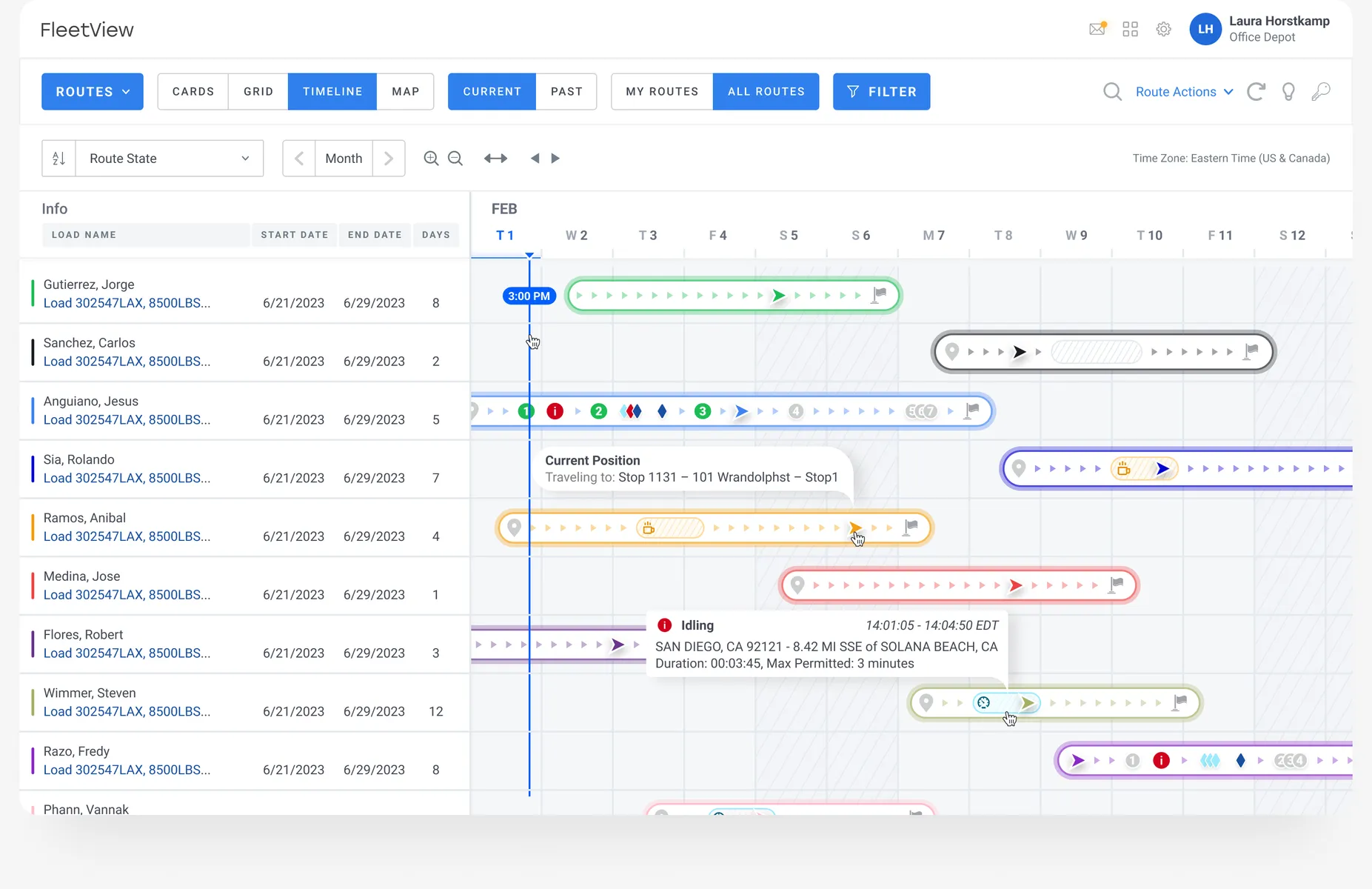
Task: Show only My Routes
Action: pyautogui.click(x=662, y=91)
